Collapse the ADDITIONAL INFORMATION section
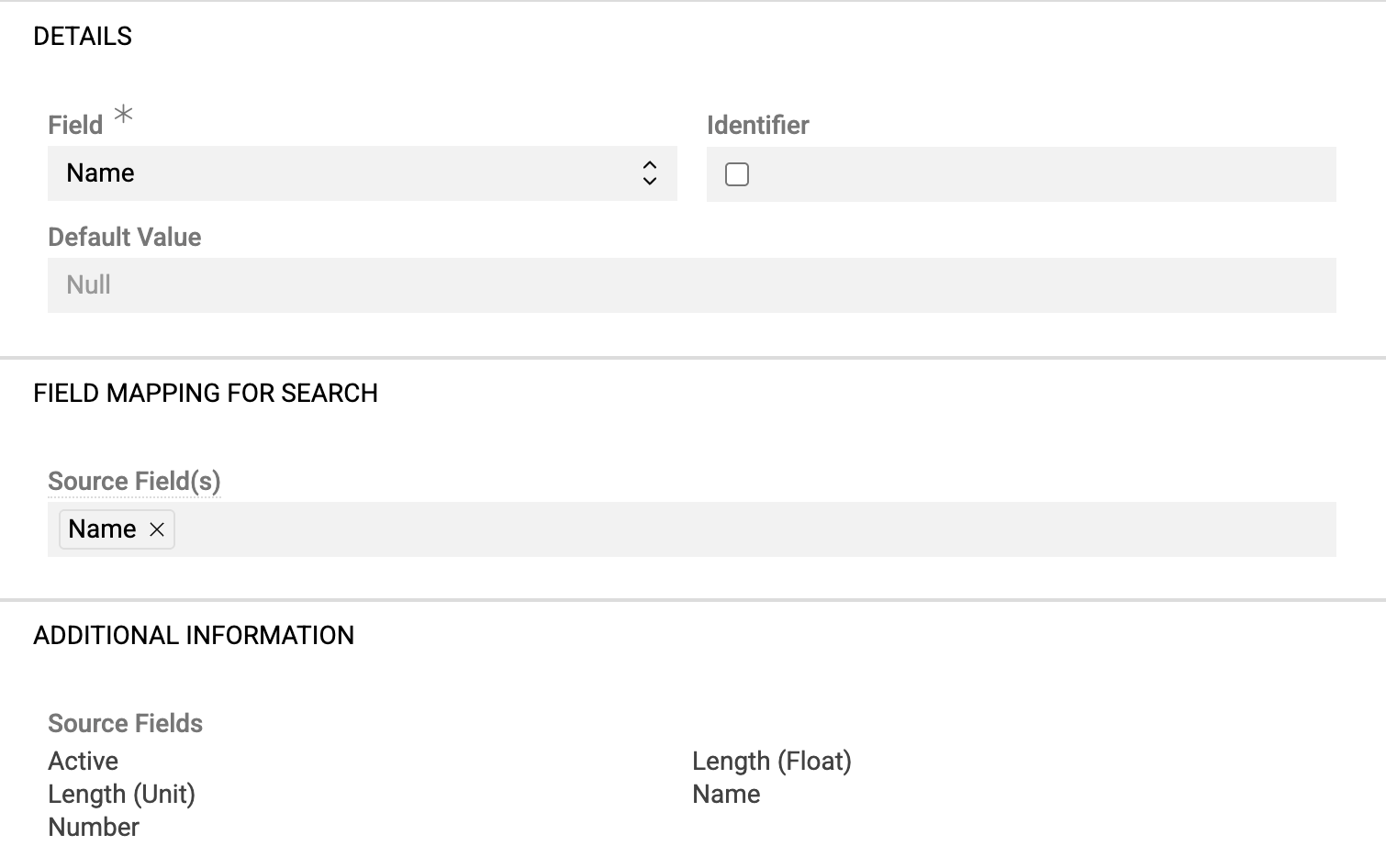Screen dimensions: 1386x868 pos(194,634)
